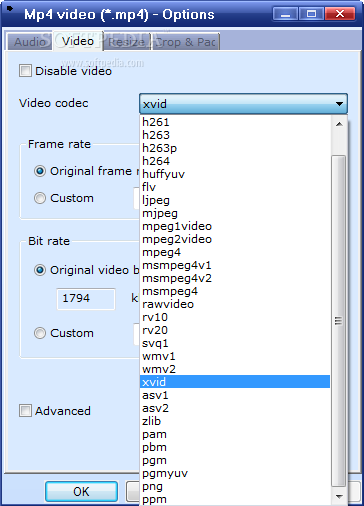
Task: Select Original video bit rate radio
Action: pos(40,270)
